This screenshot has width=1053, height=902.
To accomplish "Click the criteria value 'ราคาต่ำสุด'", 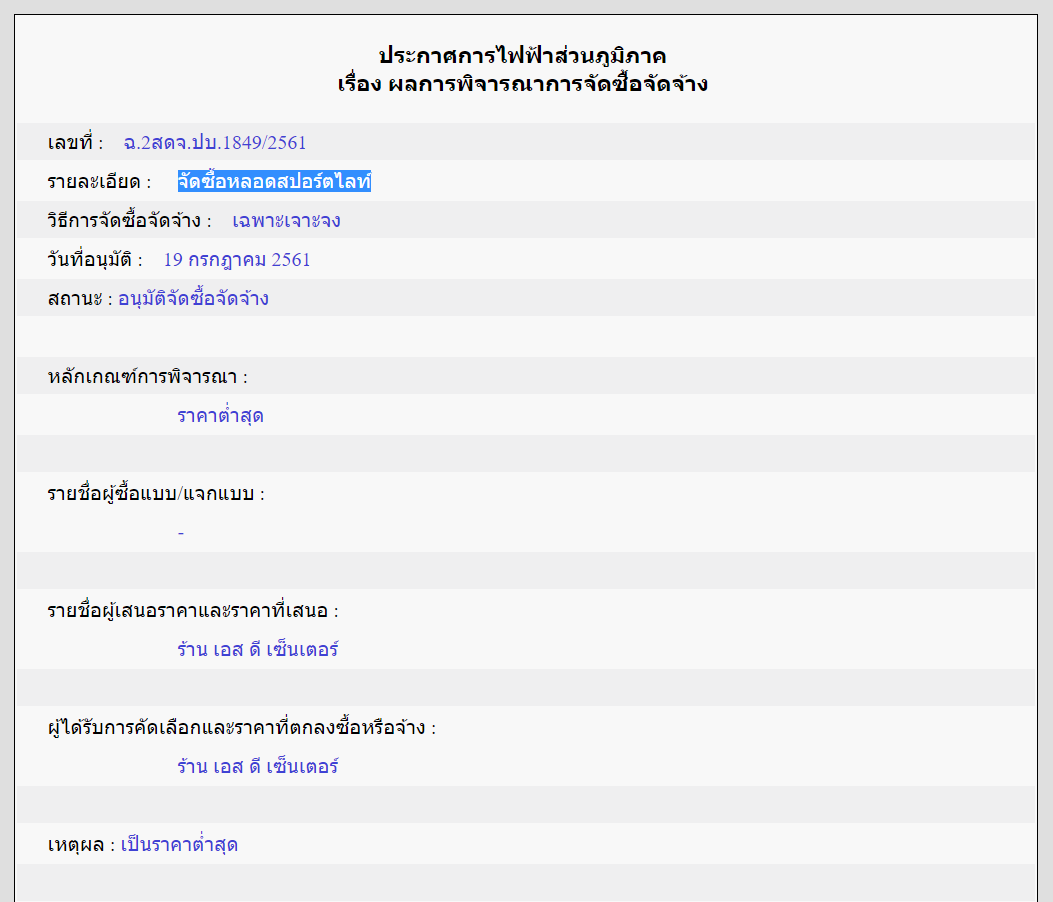I will click(x=220, y=415).
